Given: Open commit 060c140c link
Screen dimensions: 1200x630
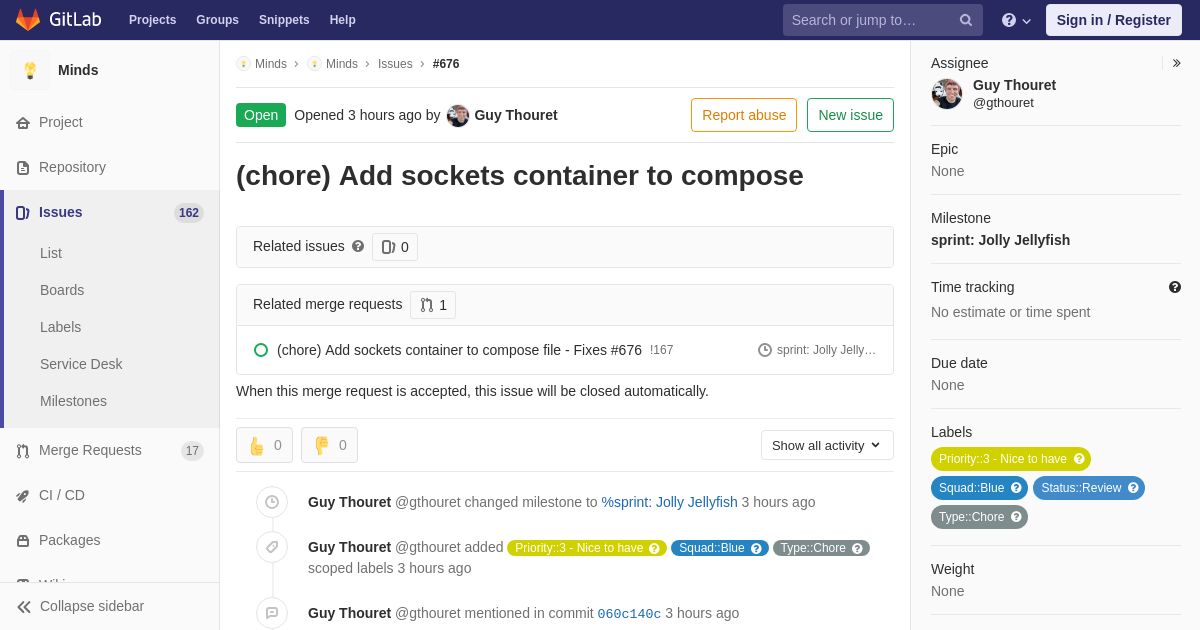Looking at the screenshot, I should (629, 614).
